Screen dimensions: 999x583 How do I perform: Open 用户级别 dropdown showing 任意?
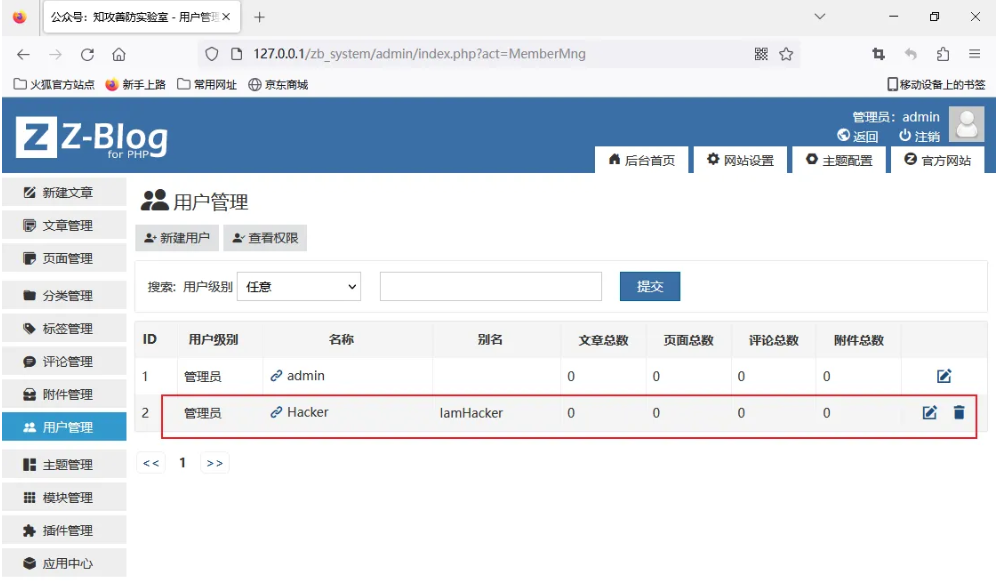pyautogui.click(x=299, y=287)
